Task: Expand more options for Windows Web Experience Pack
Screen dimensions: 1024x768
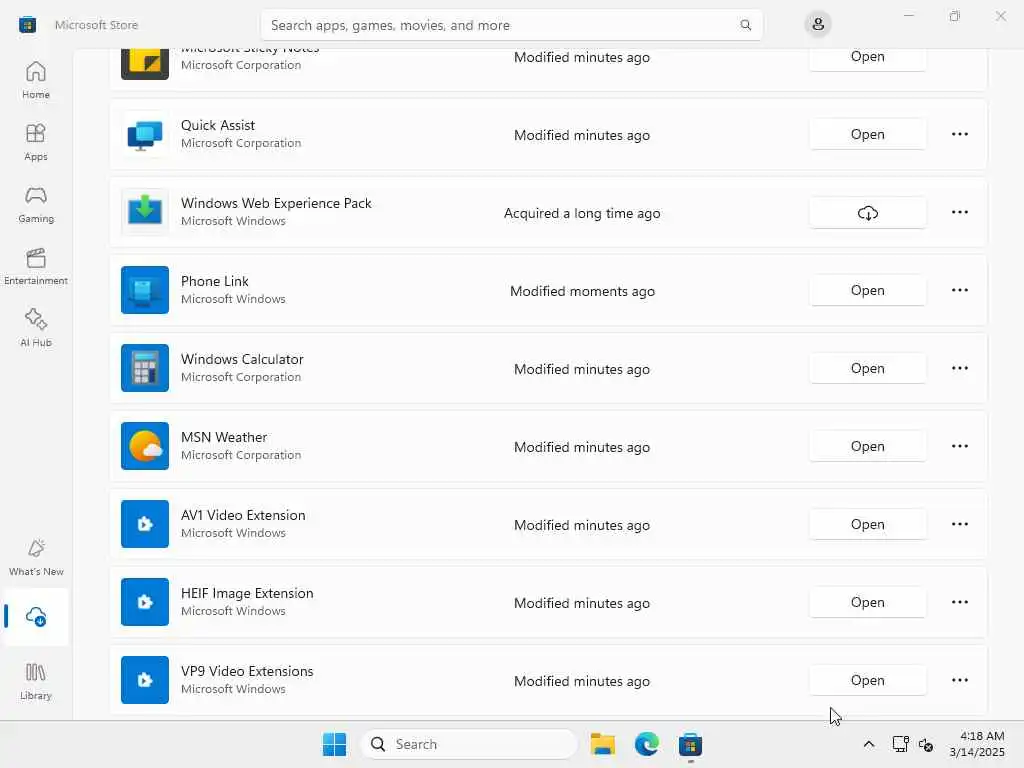Action: tap(959, 212)
